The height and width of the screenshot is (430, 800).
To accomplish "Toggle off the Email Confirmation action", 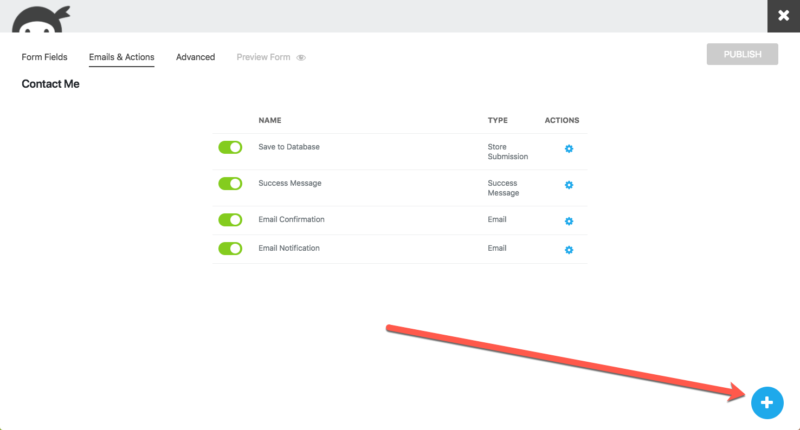I will 230,220.
